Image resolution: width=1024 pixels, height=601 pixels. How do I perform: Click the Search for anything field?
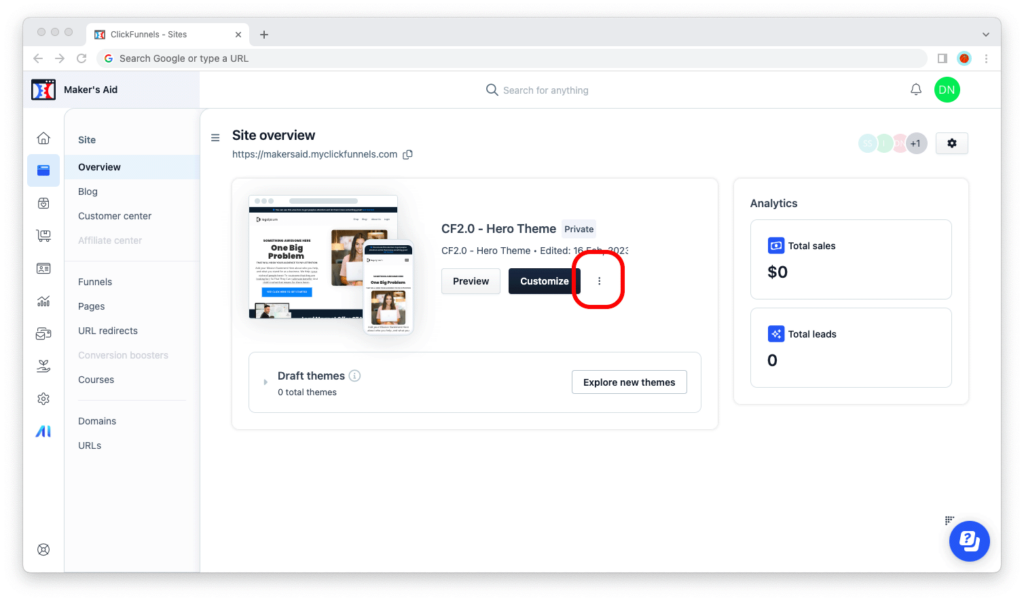pos(537,90)
